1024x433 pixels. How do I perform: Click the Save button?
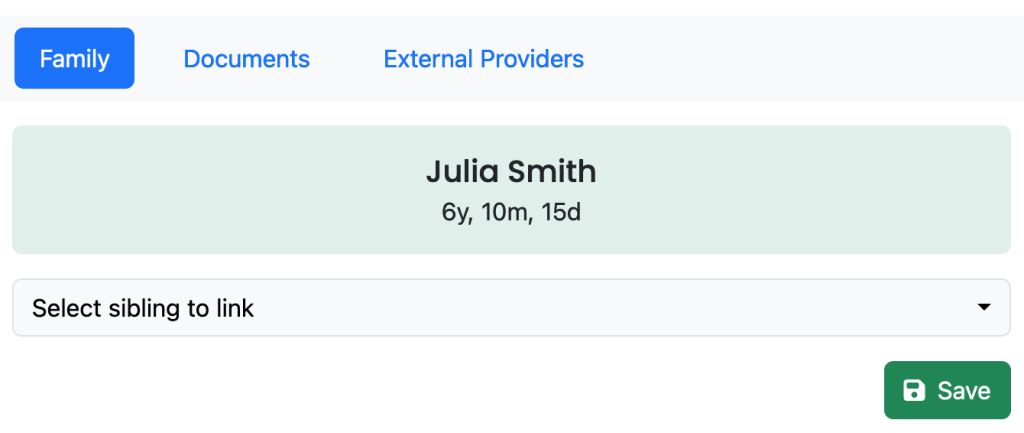[x=947, y=390]
